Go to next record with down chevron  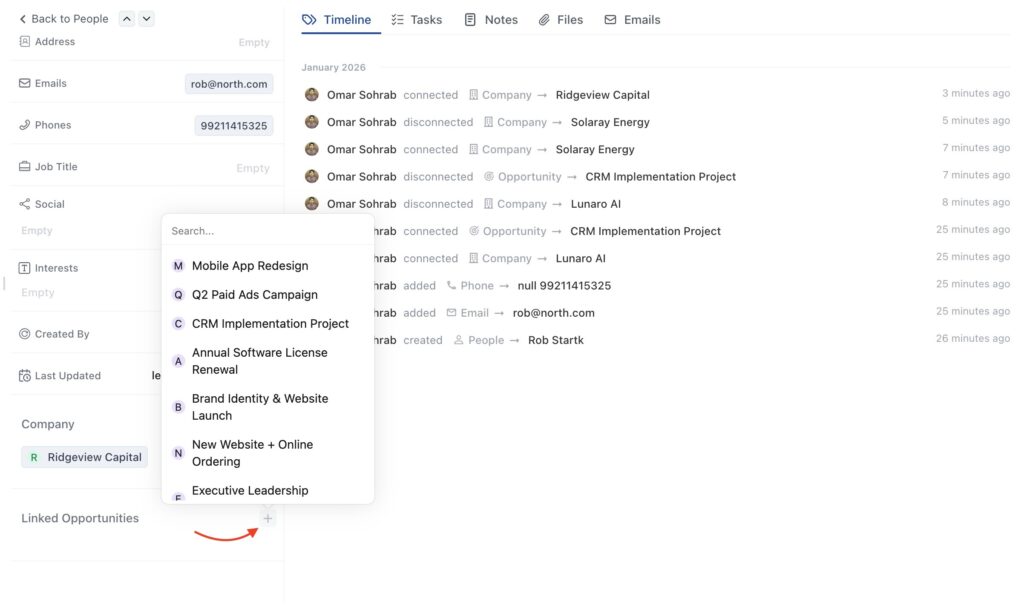click(146, 19)
